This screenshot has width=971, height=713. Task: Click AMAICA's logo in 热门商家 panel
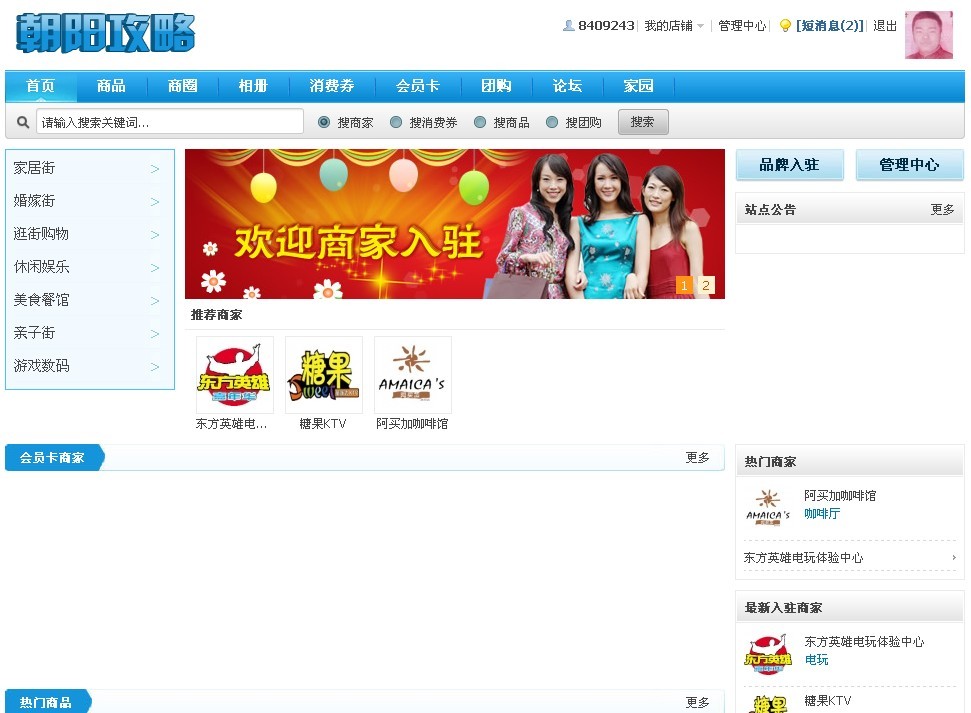[768, 507]
